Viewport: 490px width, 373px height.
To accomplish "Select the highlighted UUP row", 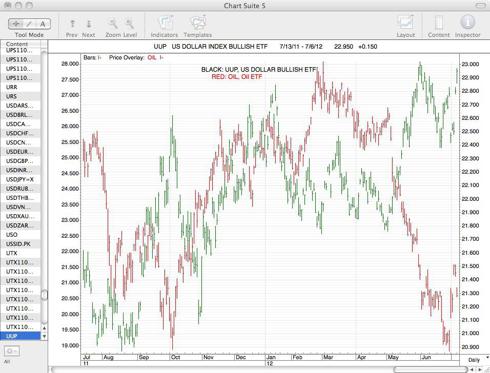I will pos(20,336).
